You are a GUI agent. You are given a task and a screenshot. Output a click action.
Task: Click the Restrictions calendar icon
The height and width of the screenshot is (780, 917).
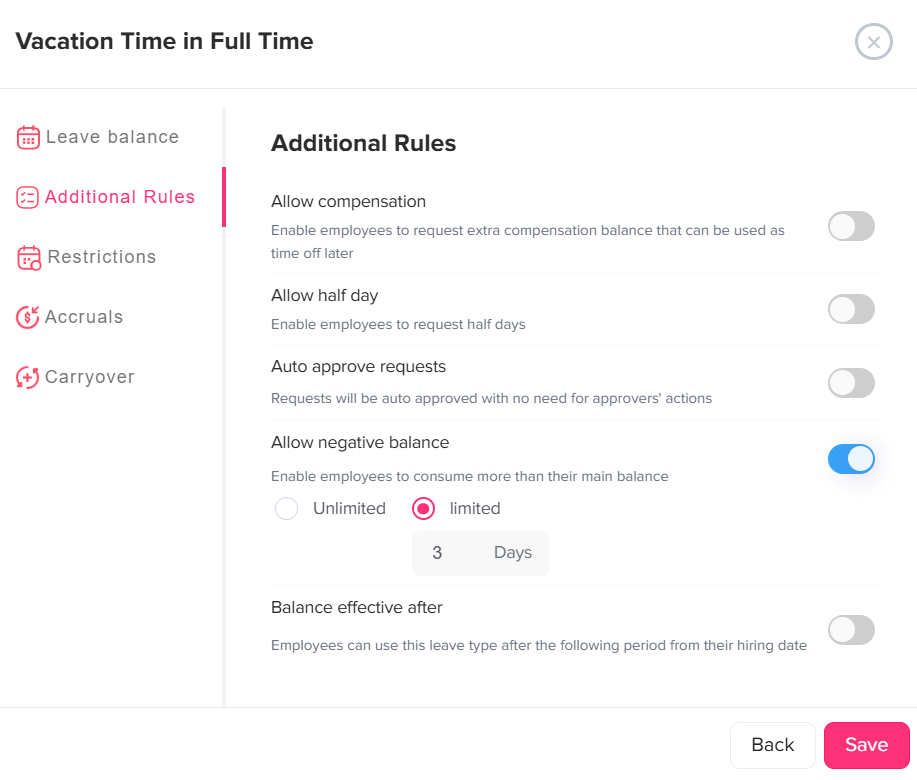click(29, 258)
